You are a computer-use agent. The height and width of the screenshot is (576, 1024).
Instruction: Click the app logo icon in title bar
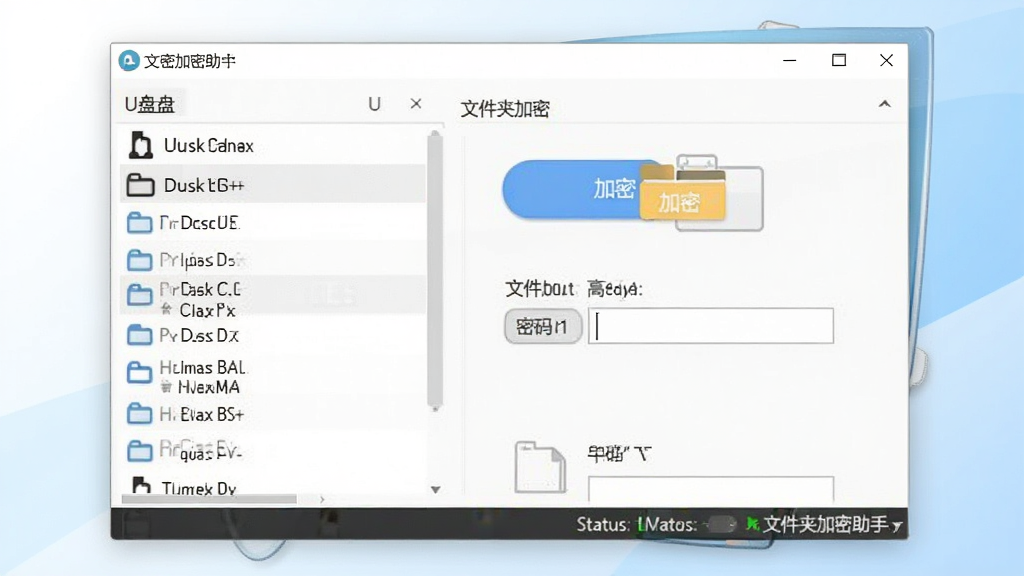[x=129, y=61]
